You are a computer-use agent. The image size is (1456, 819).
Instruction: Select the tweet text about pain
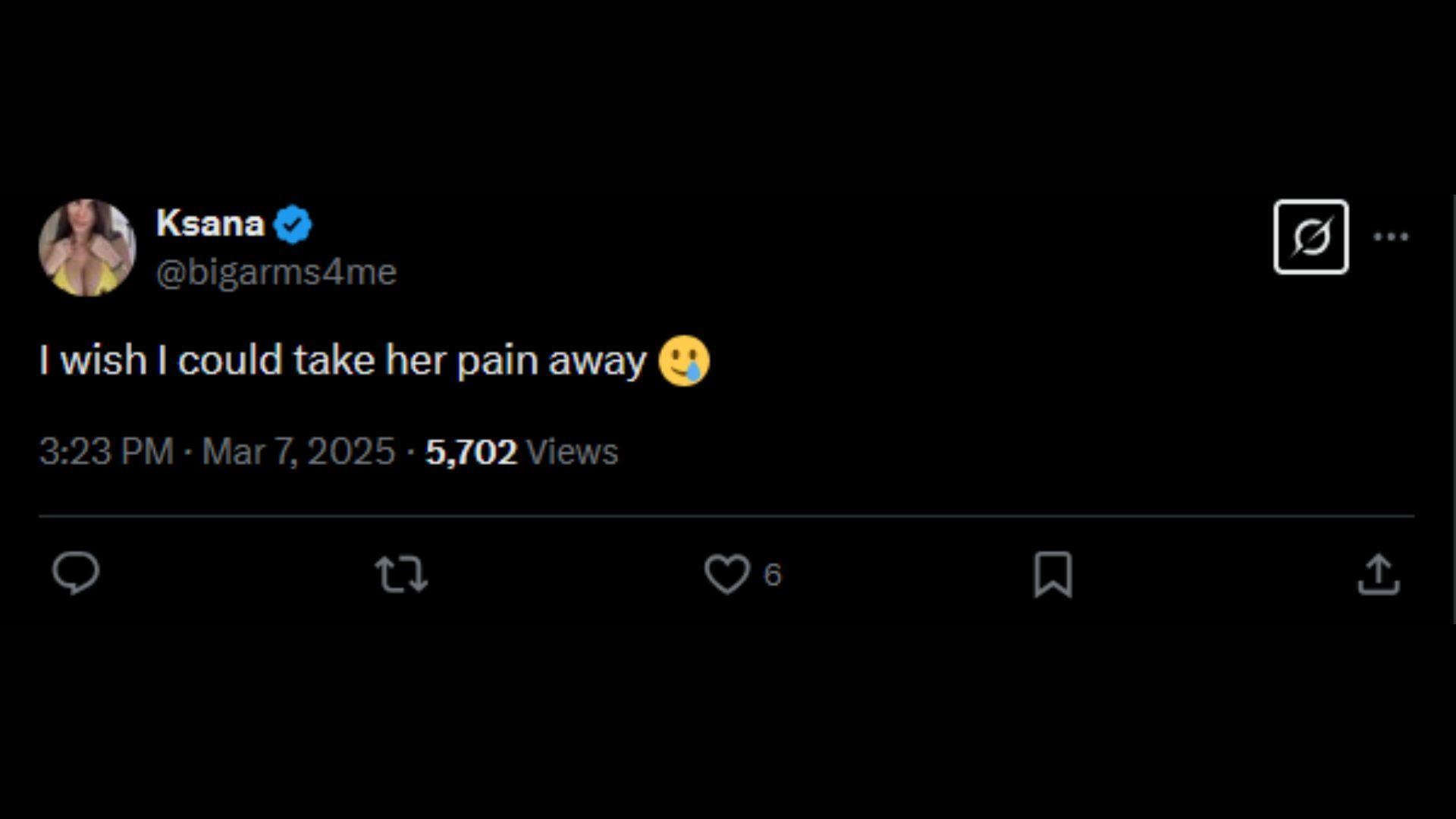tap(343, 361)
